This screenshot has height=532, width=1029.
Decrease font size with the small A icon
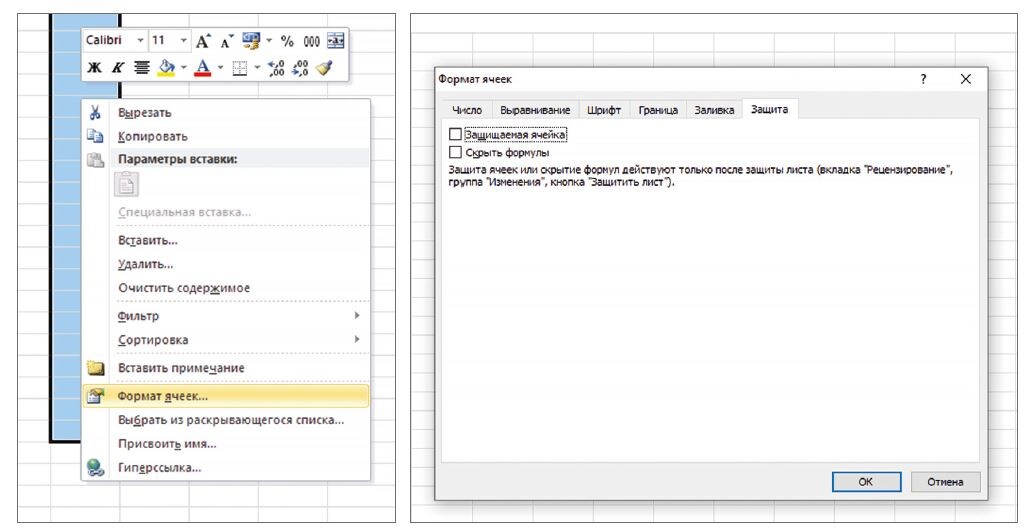226,41
